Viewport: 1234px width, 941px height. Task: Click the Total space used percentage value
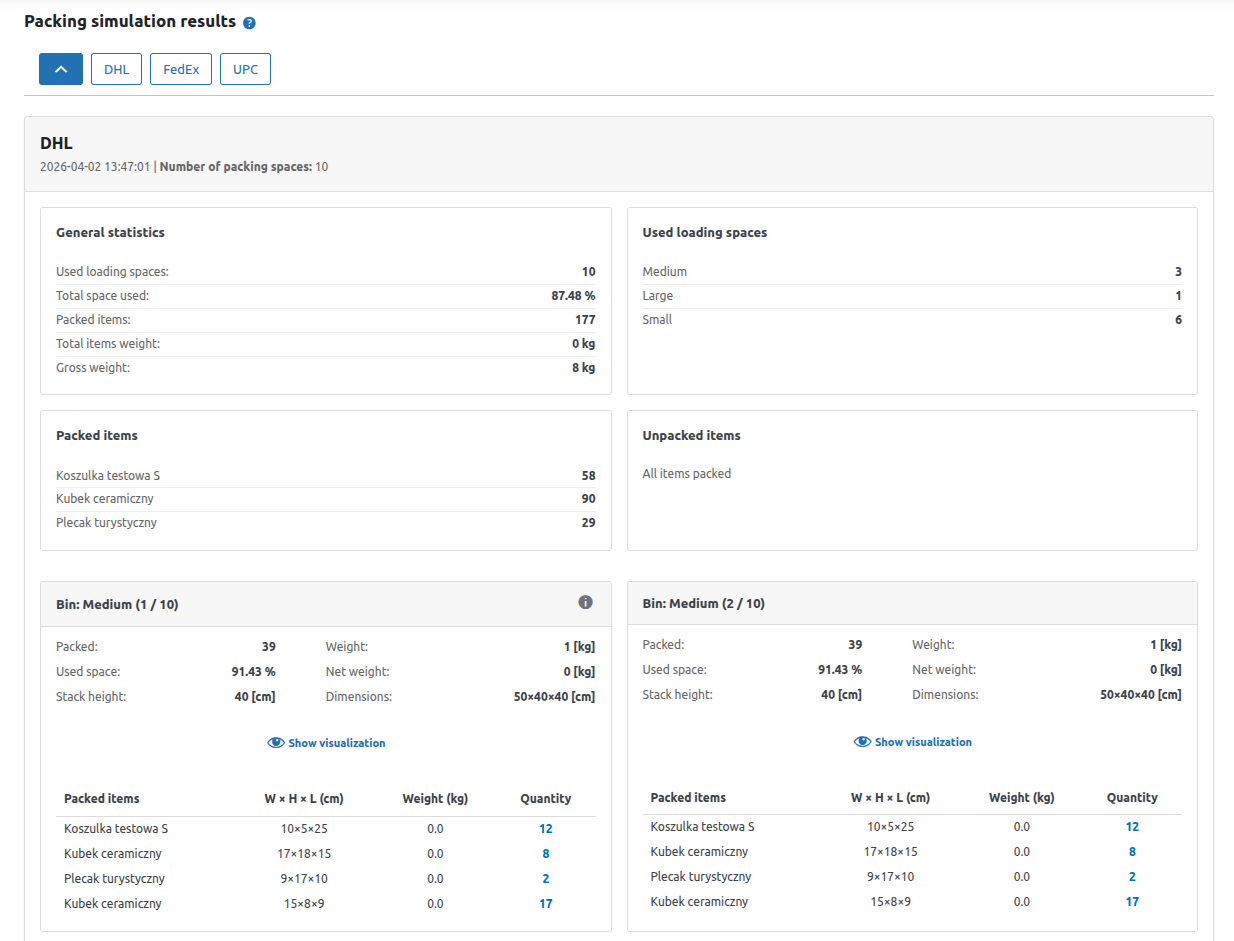575,295
